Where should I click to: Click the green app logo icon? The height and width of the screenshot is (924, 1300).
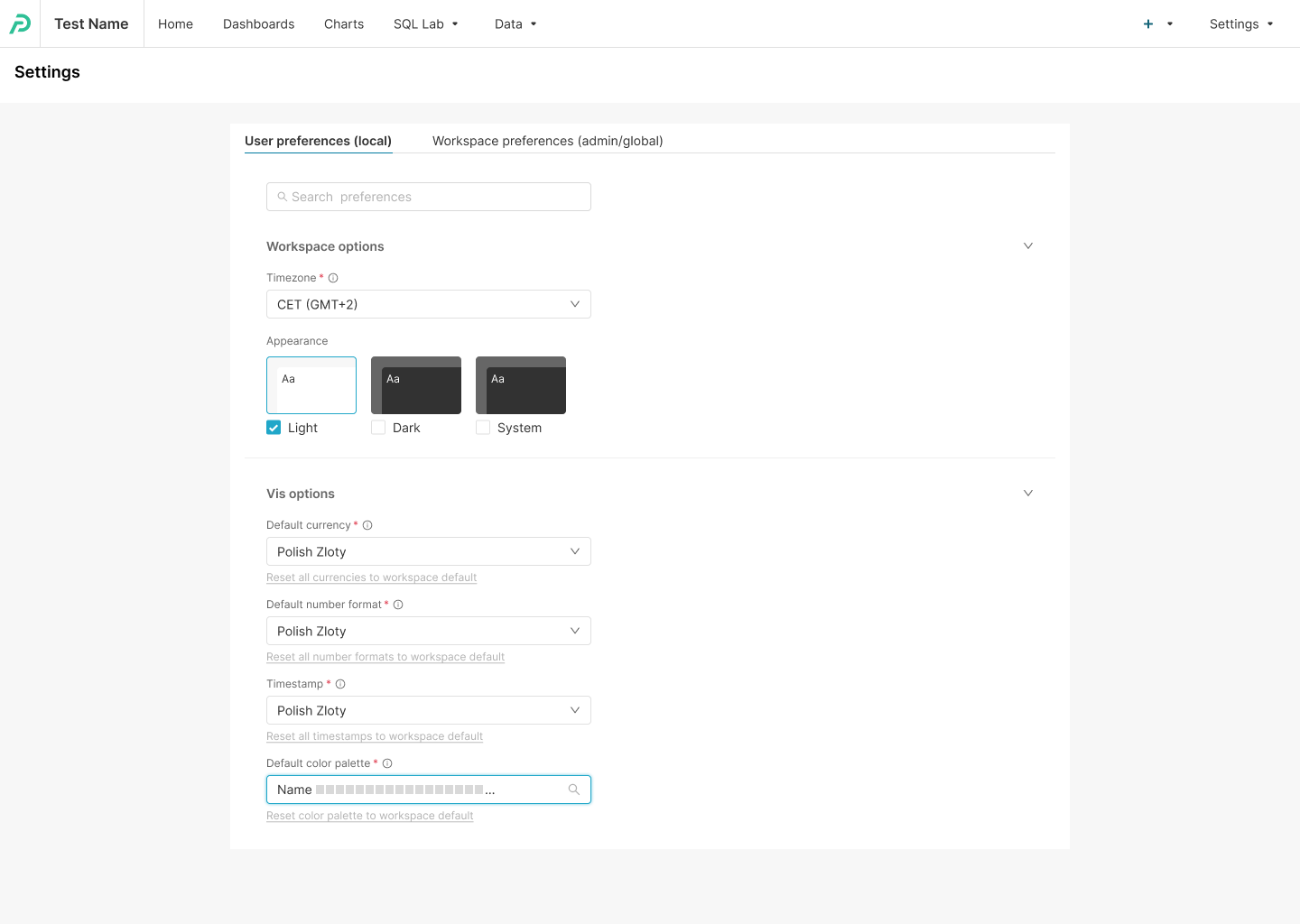(x=20, y=24)
